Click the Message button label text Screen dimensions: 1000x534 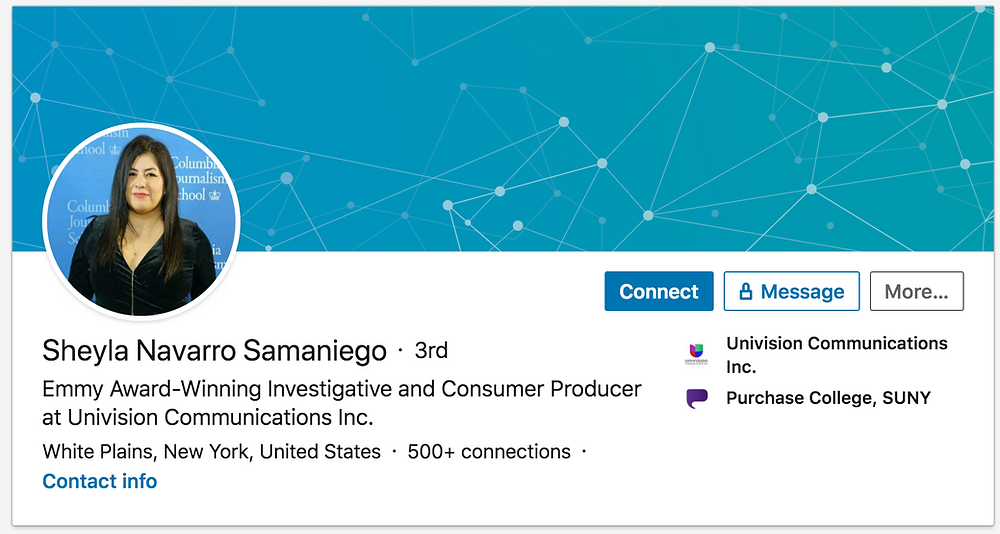click(x=802, y=292)
